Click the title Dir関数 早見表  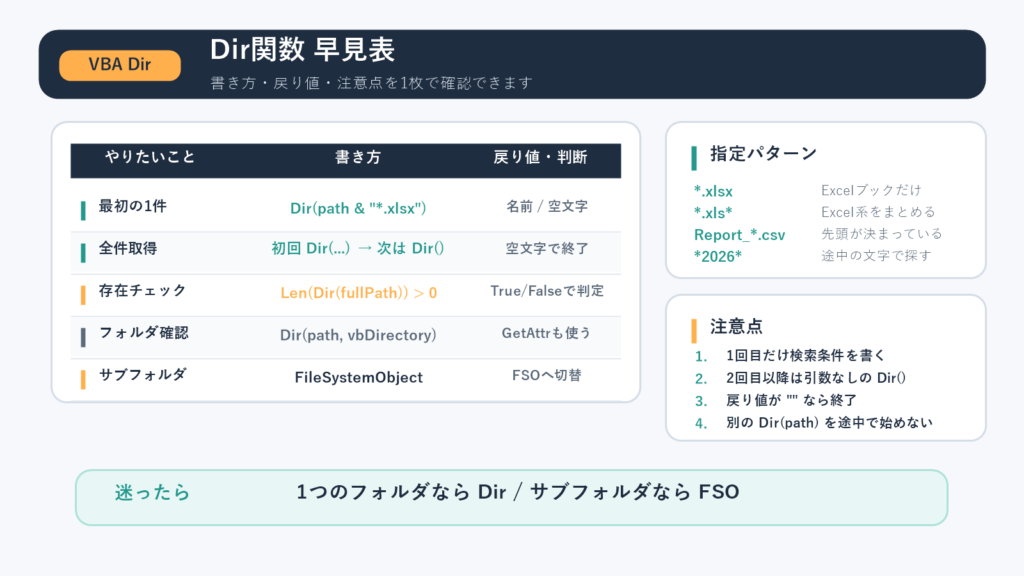[302, 50]
